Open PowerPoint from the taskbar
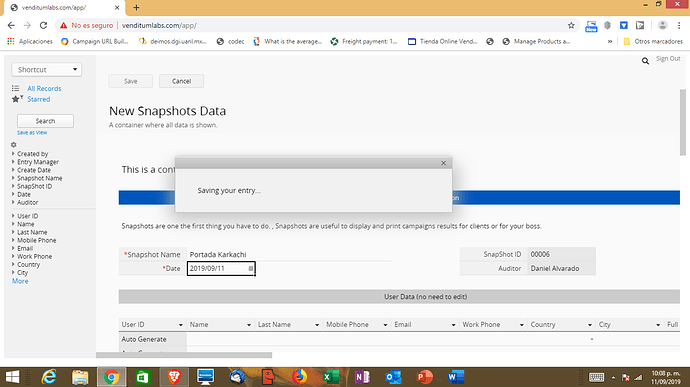Screen dimensions: 690x387 pos(424,377)
